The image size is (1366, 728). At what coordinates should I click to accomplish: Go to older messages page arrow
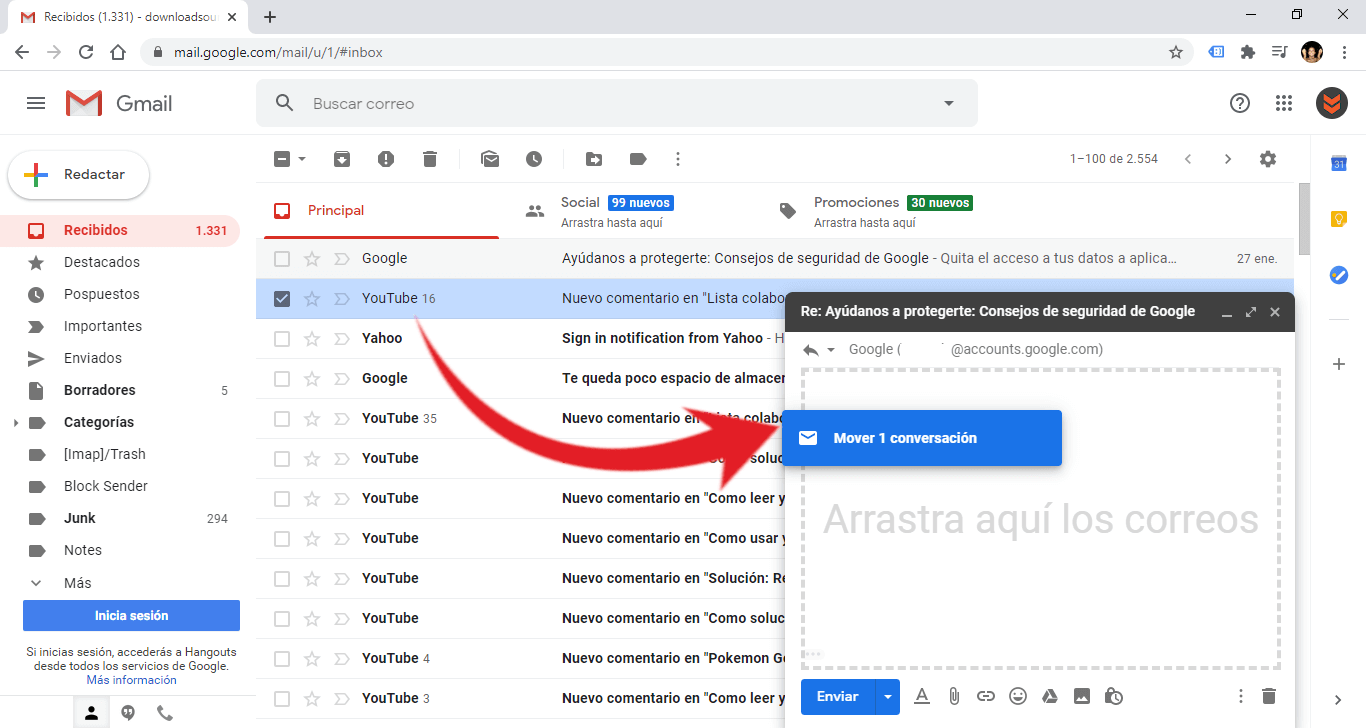click(x=1228, y=159)
